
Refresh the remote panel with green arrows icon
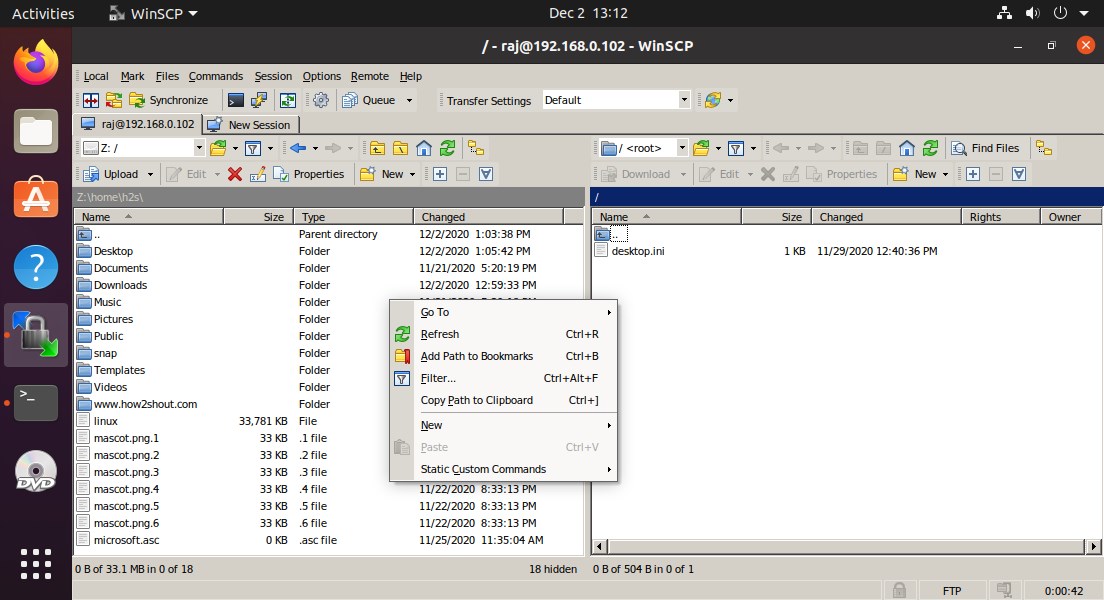(930, 148)
